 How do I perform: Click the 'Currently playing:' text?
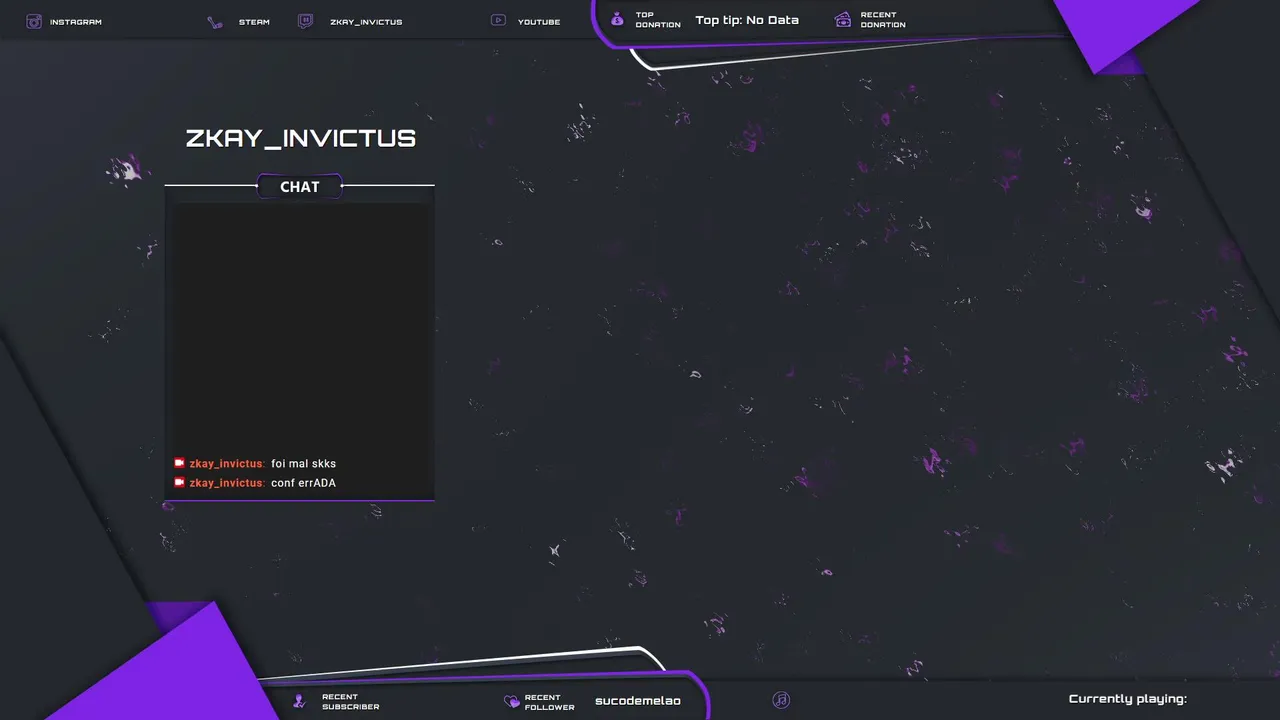1128,699
